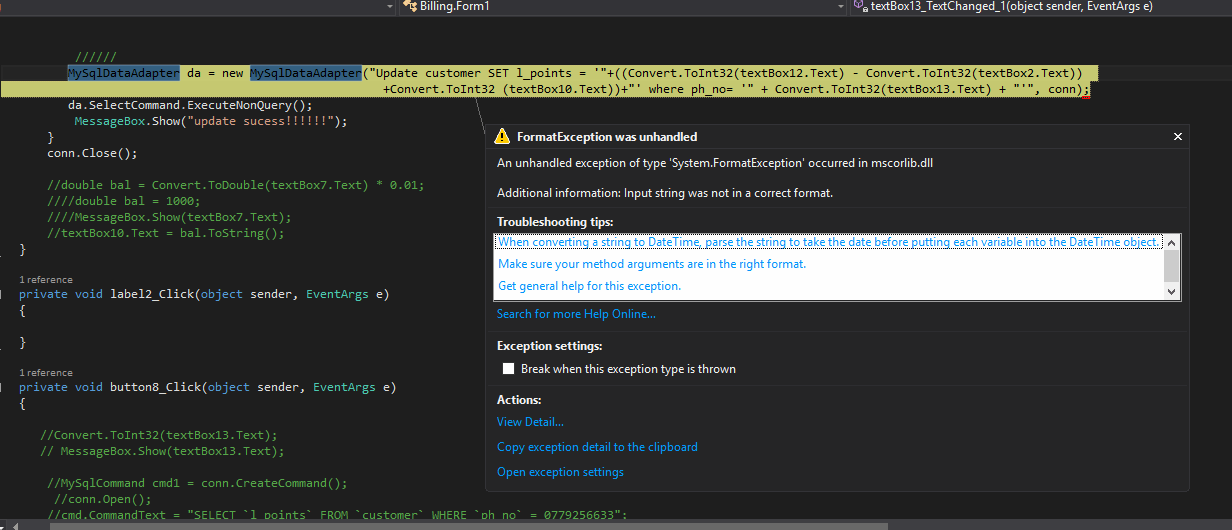This screenshot has width=1232, height=530.
Task: Click 'Search for more Help Online...'
Action: pyautogui.click(x=576, y=314)
